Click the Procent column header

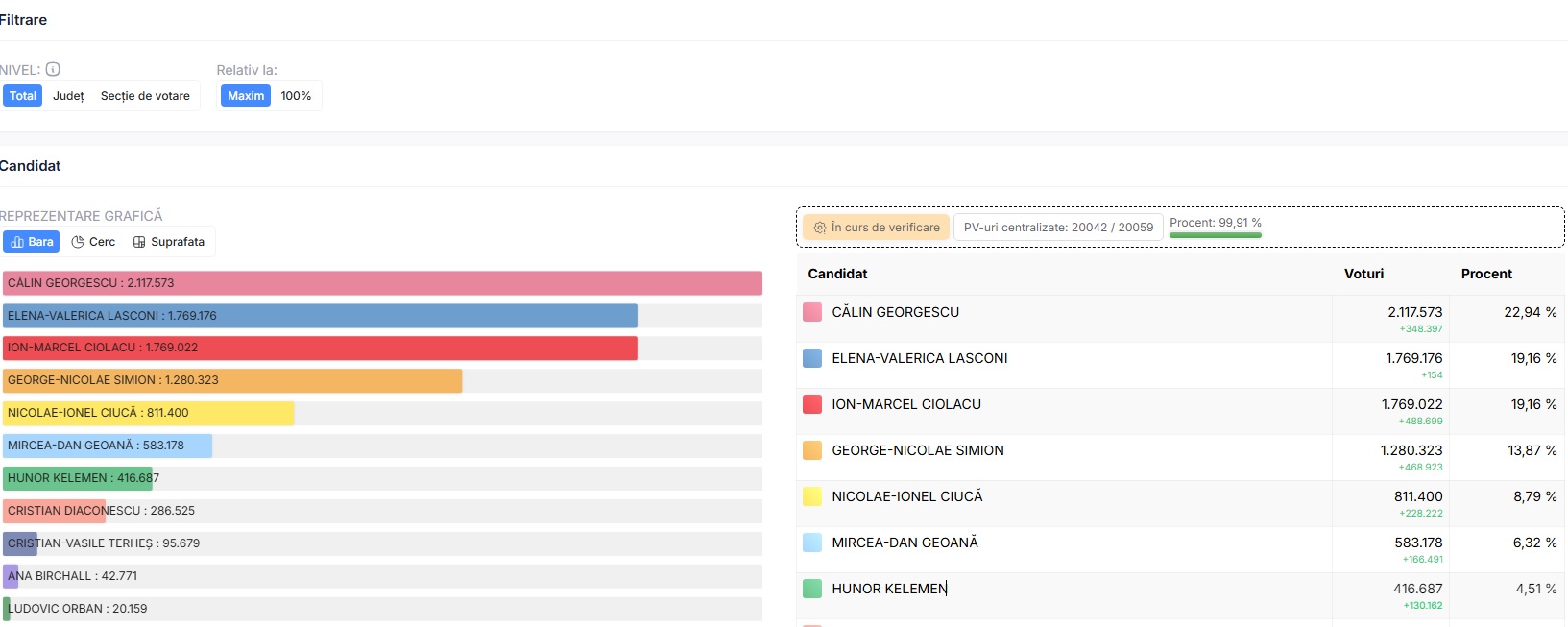click(1486, 274)
